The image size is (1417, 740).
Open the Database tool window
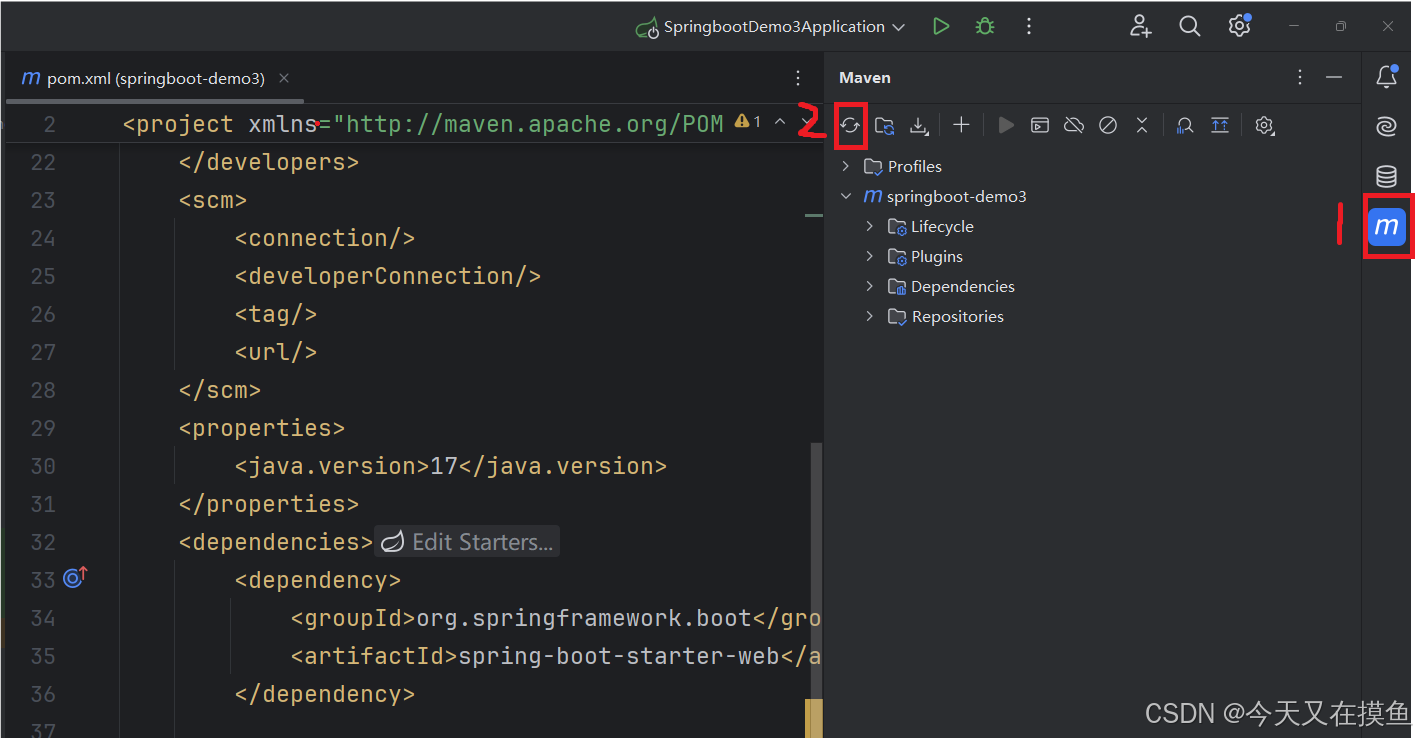pyautogui.click(x=1386, y=177)
